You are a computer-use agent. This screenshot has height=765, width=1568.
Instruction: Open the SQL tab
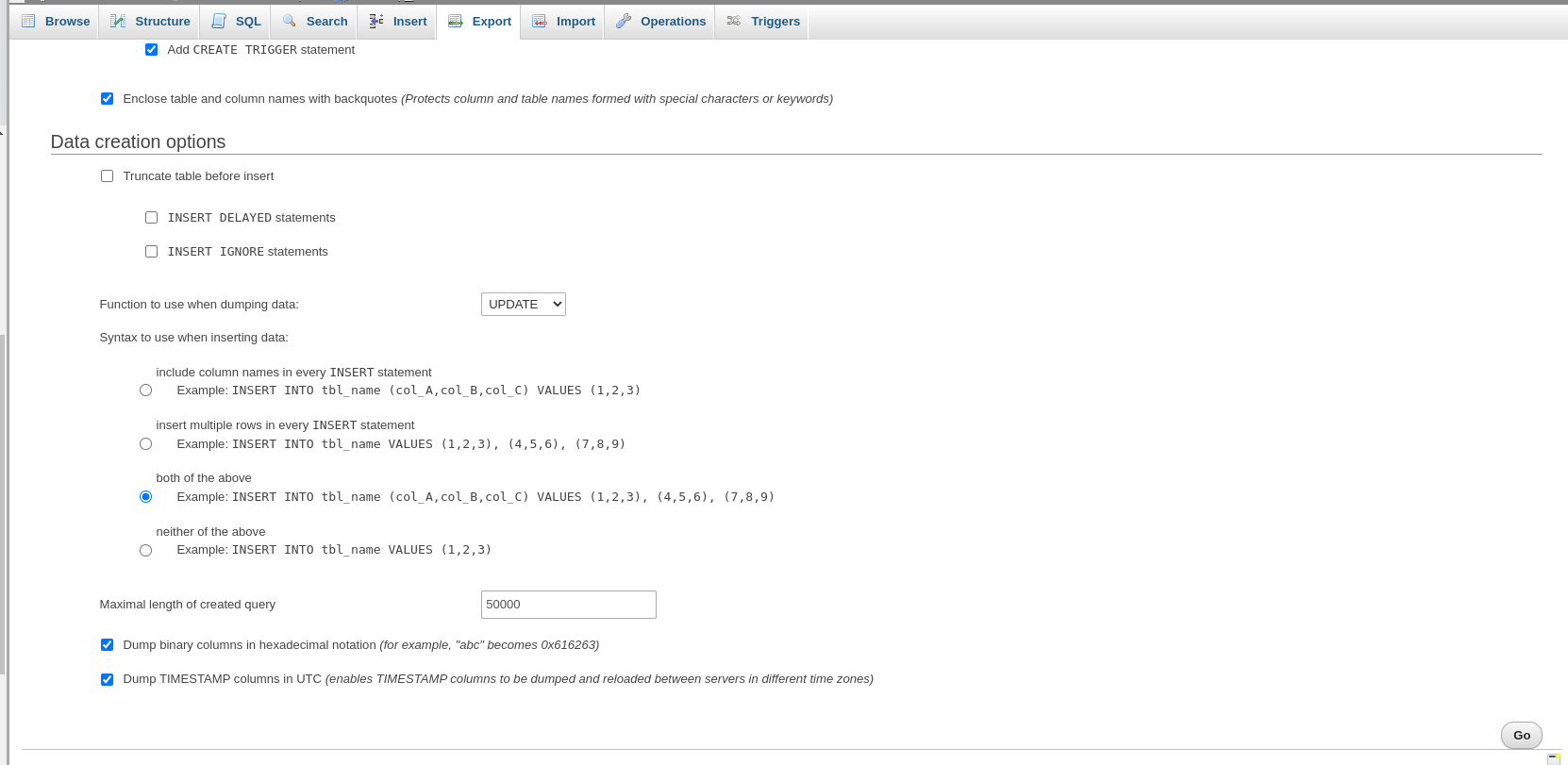236,21
